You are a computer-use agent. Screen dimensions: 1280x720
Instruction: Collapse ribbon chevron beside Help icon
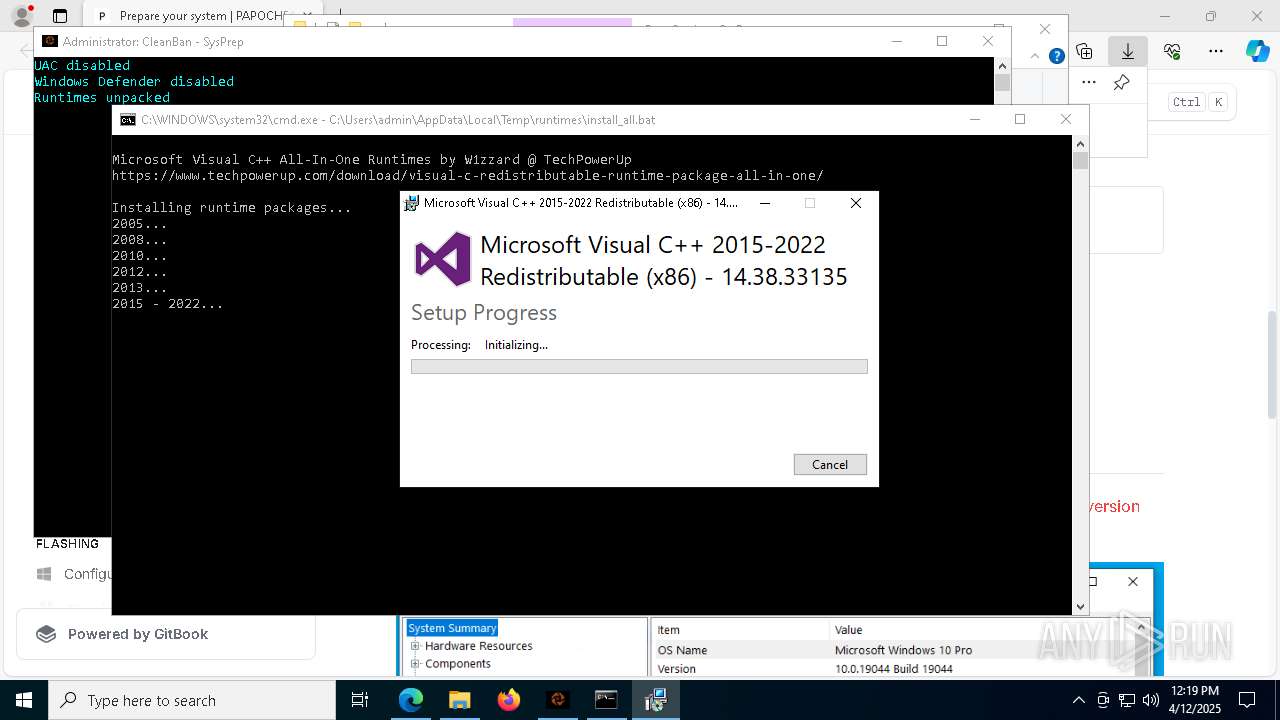click(x=1034, y=56)
